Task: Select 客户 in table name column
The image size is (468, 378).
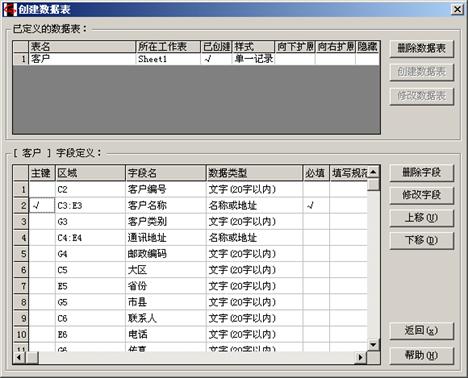Action: pyautogui.click(x=82, y=59)
